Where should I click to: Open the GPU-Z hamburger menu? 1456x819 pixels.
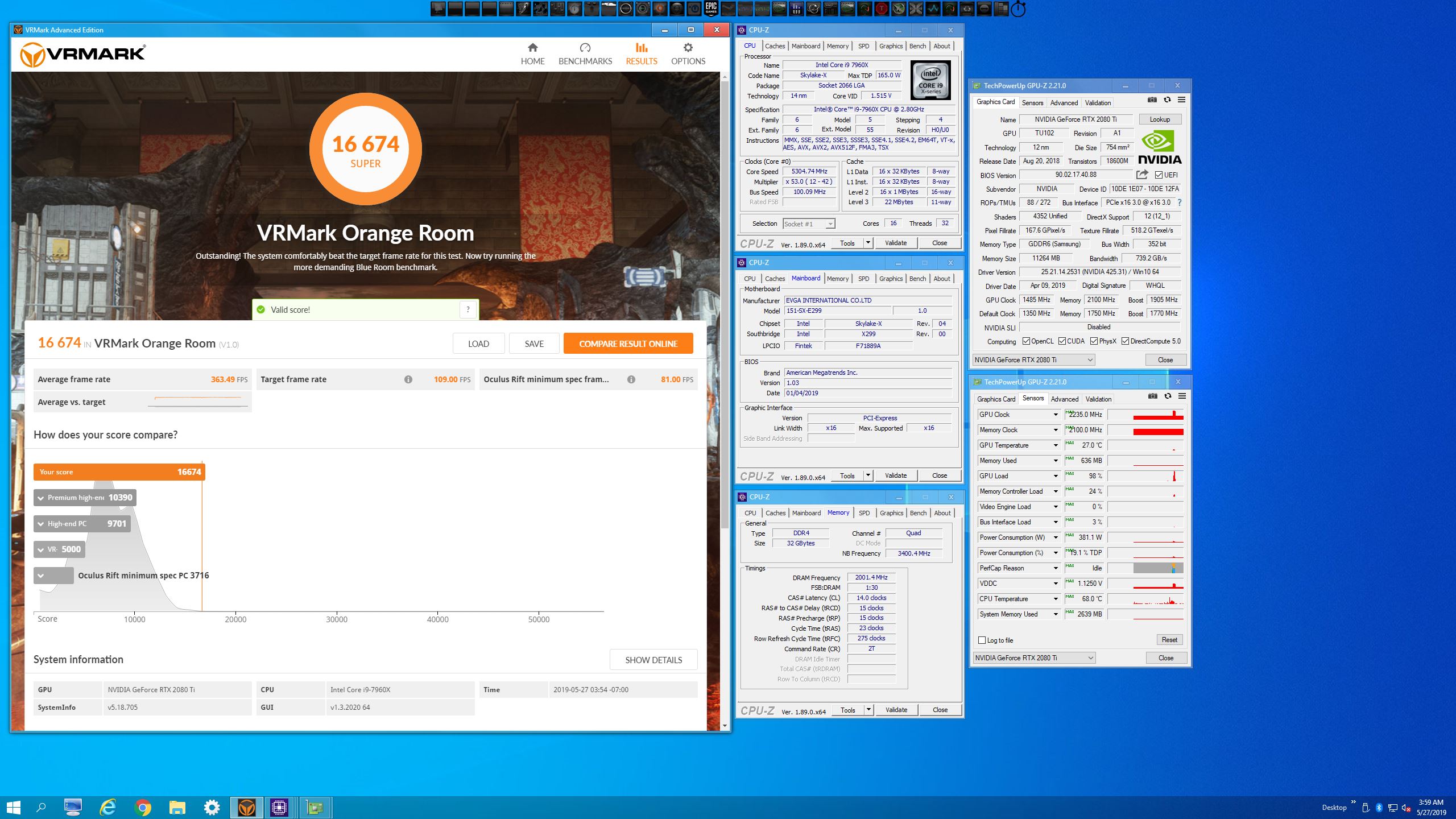(1181, 100)
